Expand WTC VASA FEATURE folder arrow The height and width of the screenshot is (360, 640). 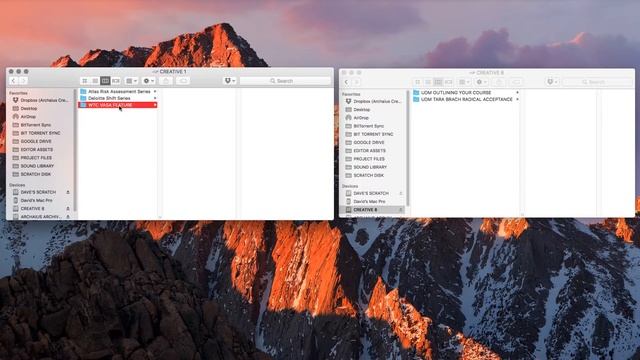click(x=155, y=105)
